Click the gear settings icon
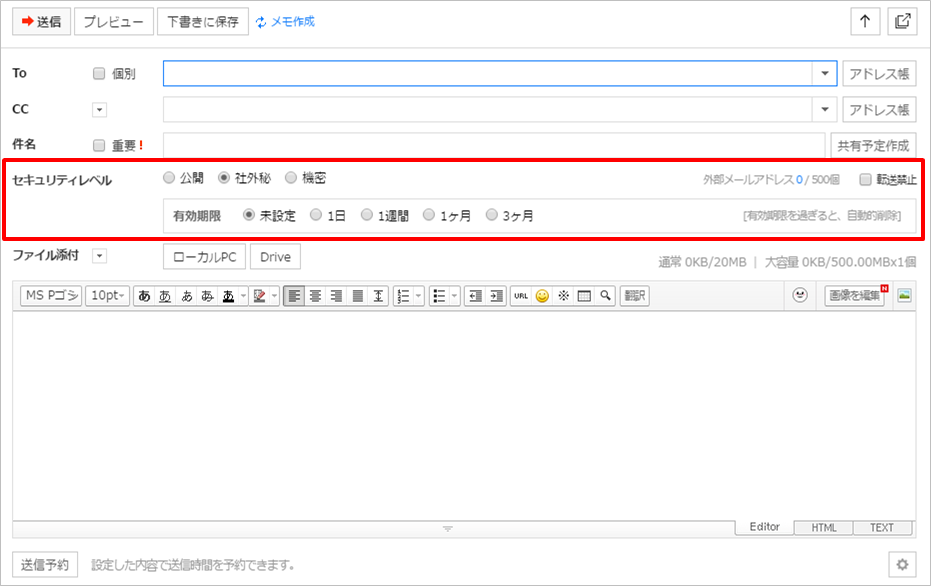Viewport: 931px width, 586px height. 902,565
